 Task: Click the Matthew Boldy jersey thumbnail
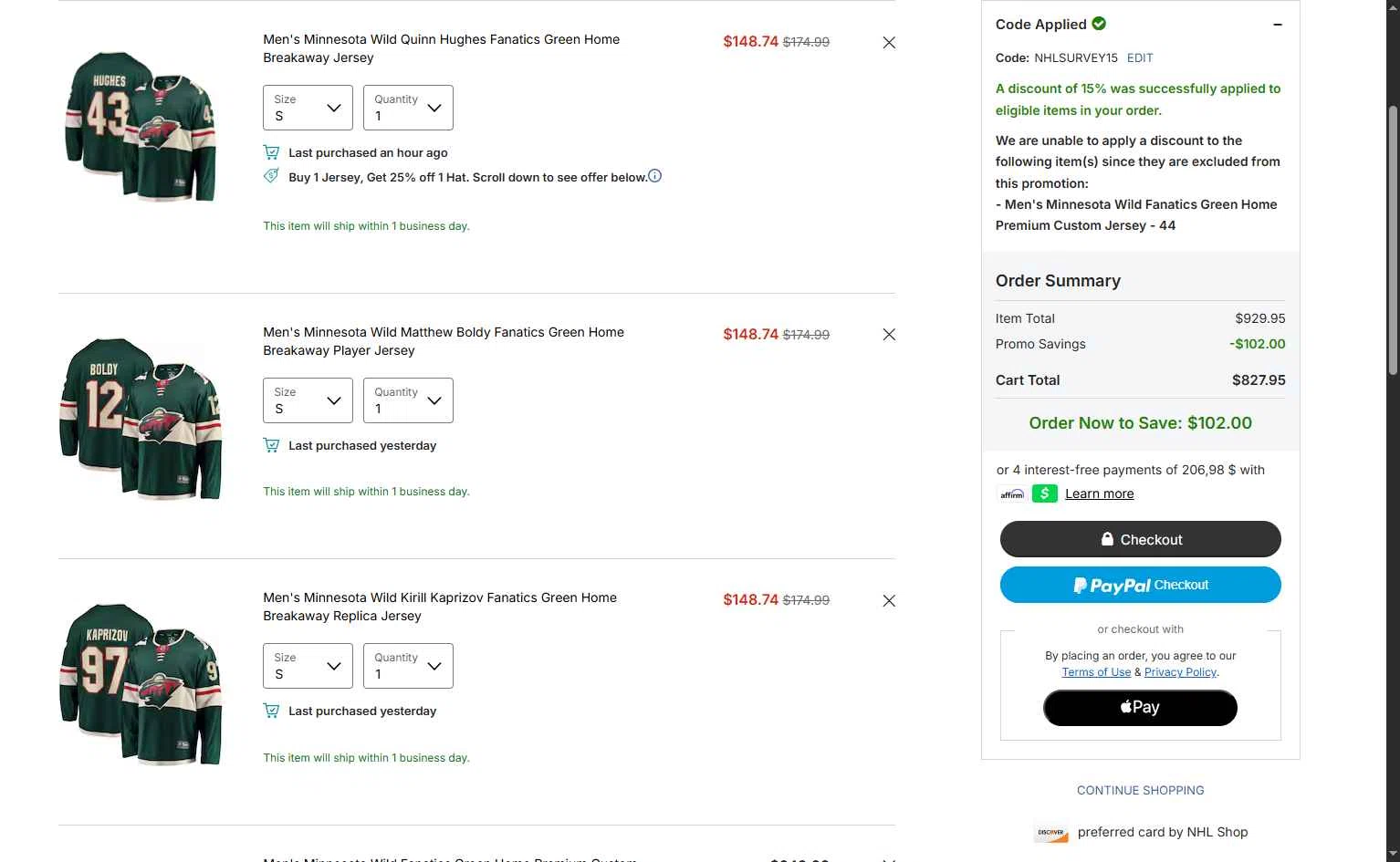[141, 418]
